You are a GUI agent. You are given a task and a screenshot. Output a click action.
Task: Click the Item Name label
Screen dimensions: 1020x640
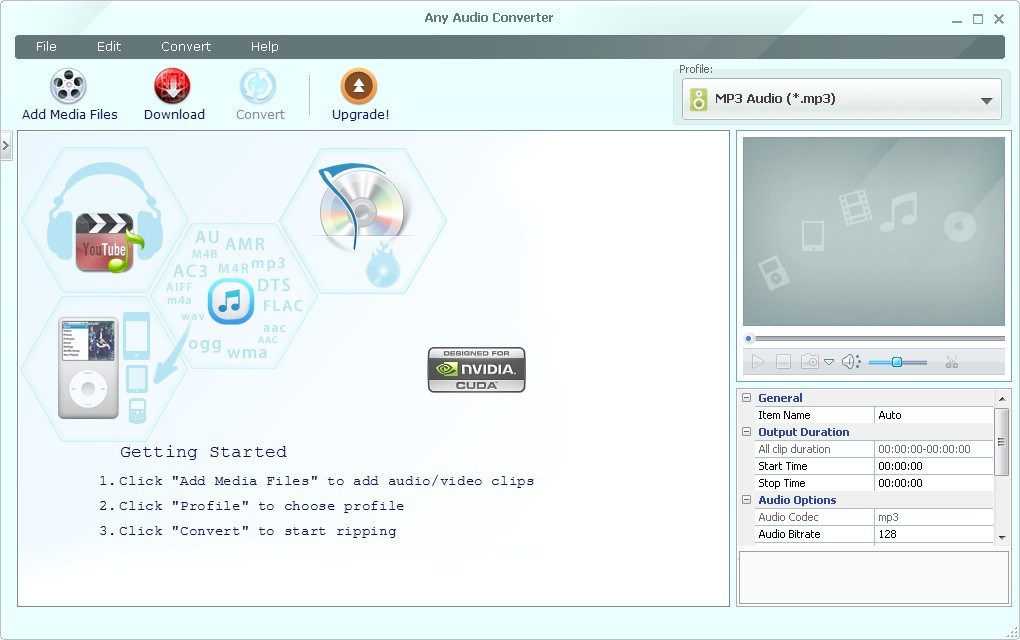point(784,415)
